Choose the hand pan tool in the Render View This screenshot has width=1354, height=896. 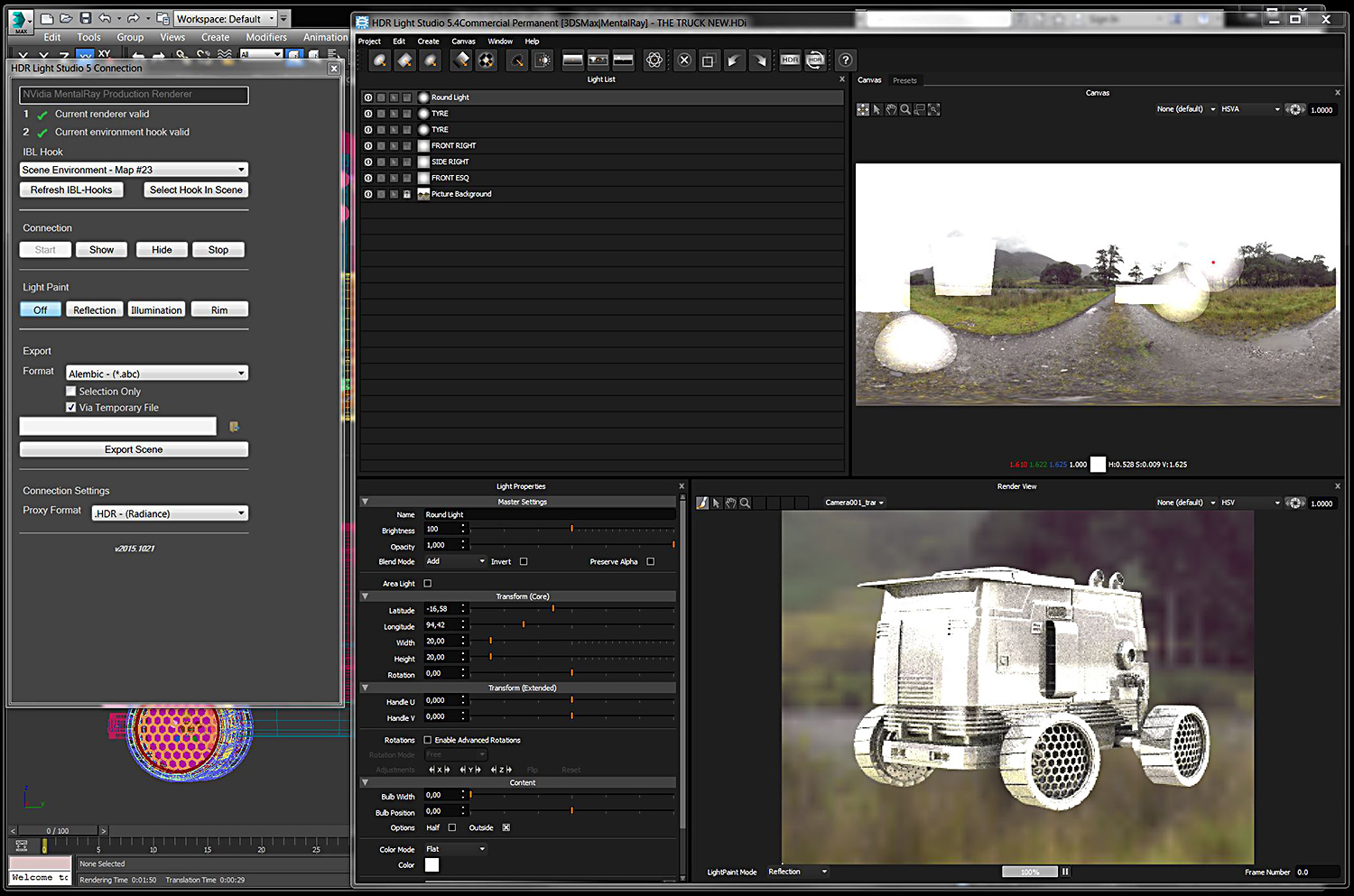click(x=731, y=503)
